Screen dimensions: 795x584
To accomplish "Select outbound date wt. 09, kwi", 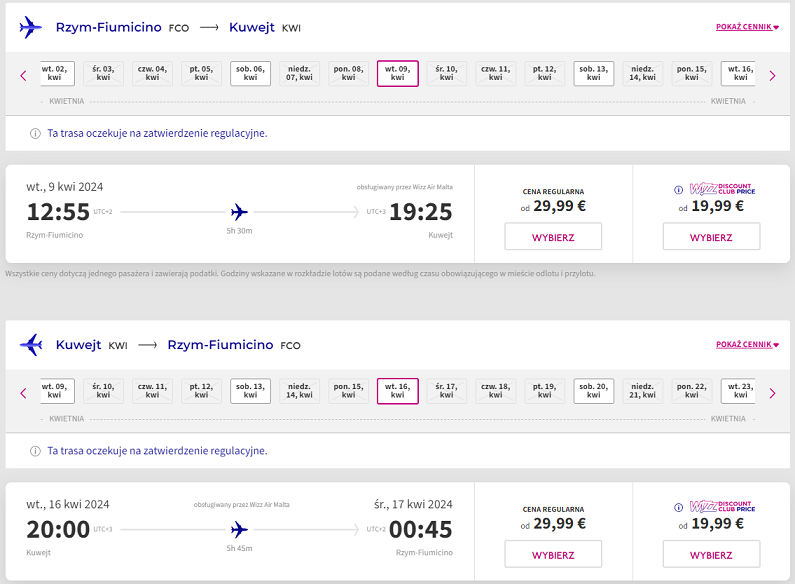I will tap(398, 74).
